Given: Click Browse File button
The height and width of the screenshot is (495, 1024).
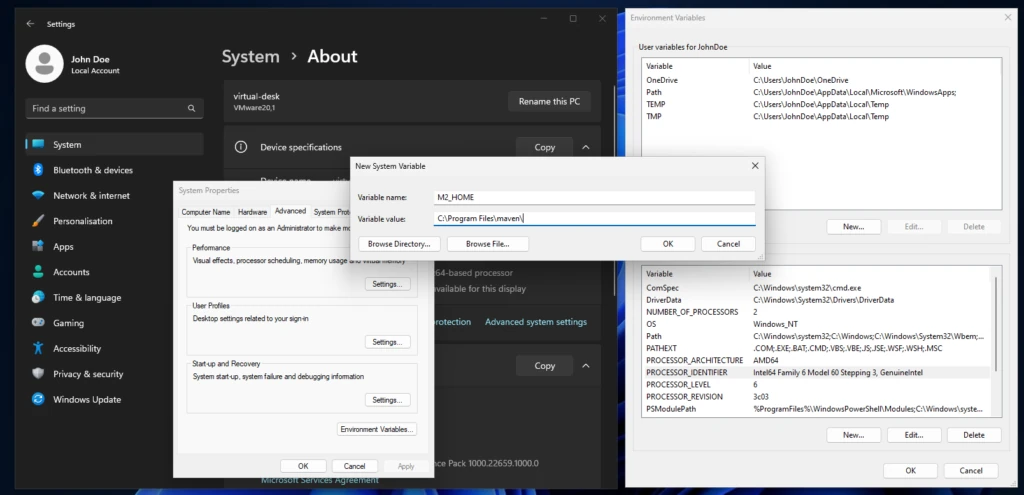Looking at the screenshot, I should (x=487, y=243).
